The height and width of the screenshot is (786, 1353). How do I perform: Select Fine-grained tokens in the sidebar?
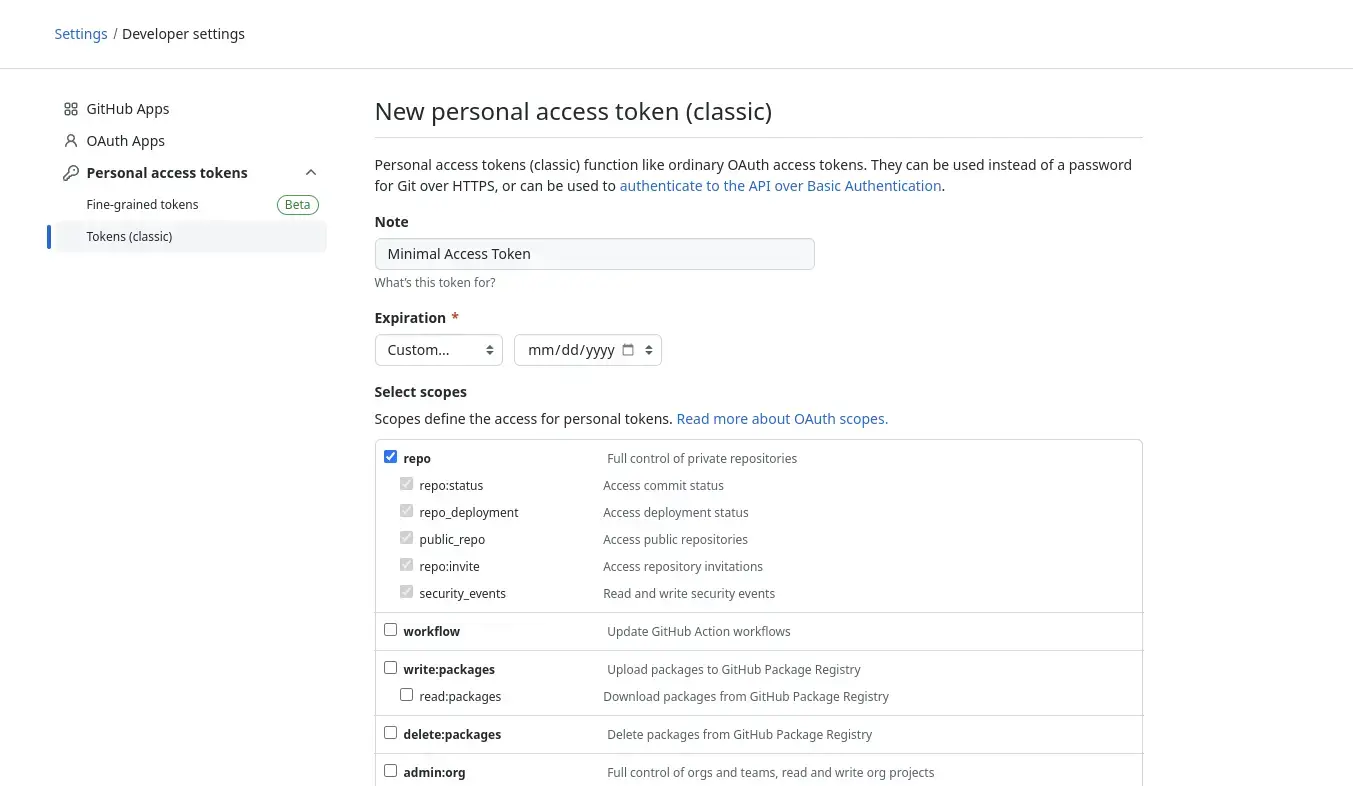(142, 204)
